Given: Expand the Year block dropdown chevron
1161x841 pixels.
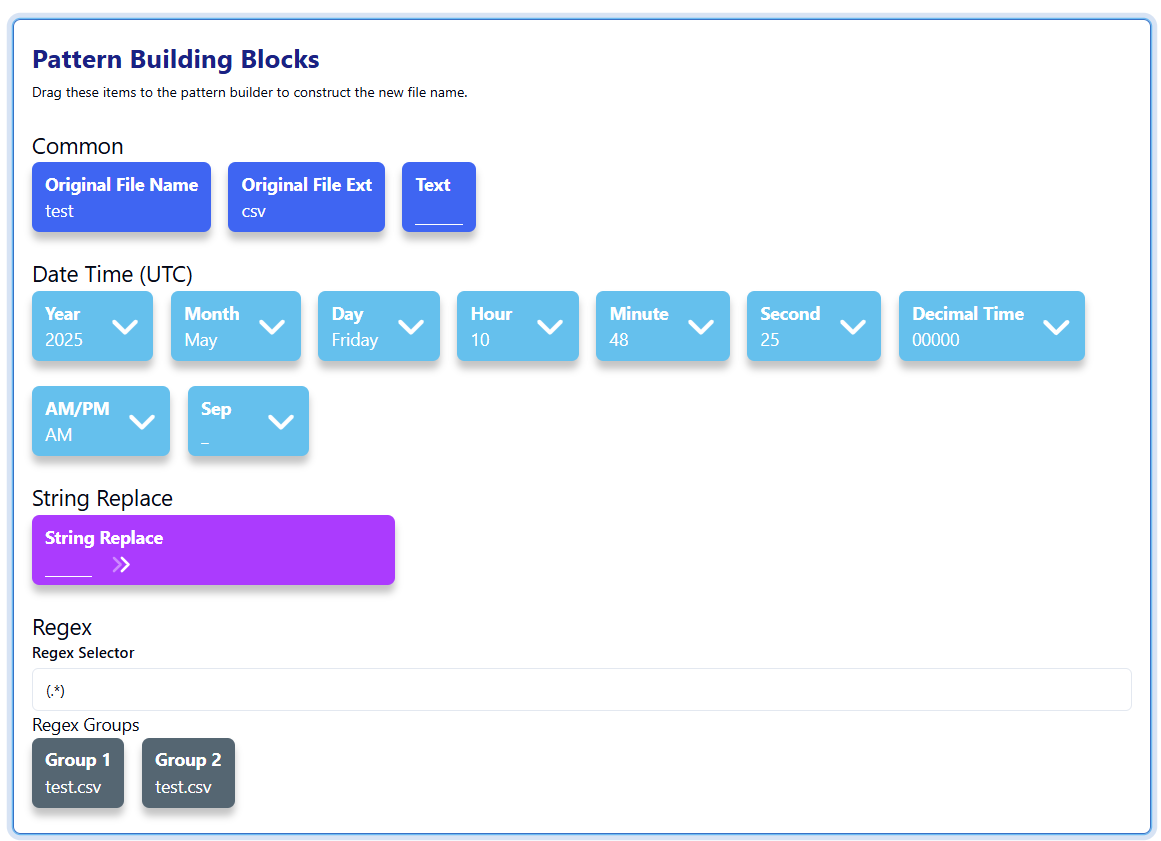Looking at the screenshot, I should pyautogui.click(x=125, y=327).
